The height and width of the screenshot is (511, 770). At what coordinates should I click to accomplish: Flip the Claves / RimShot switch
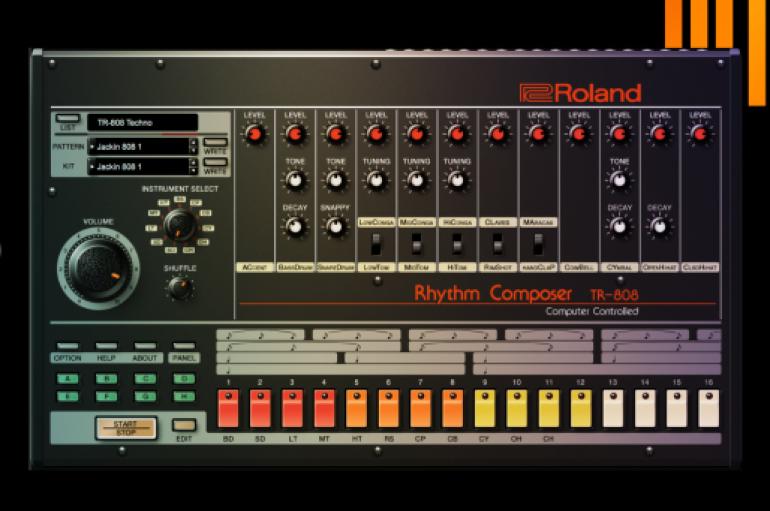[497, 244]
